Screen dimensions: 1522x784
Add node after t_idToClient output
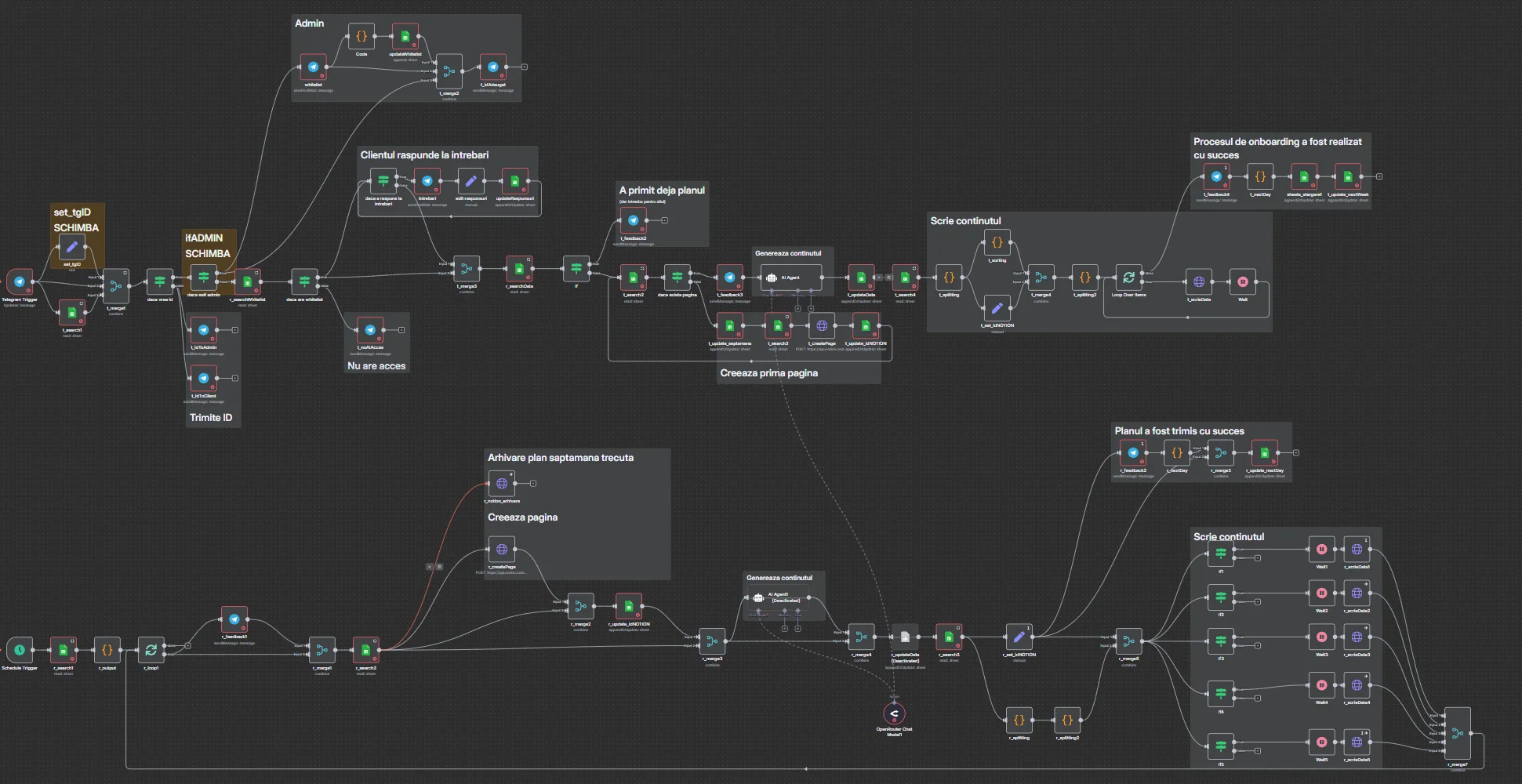[235, 378]
